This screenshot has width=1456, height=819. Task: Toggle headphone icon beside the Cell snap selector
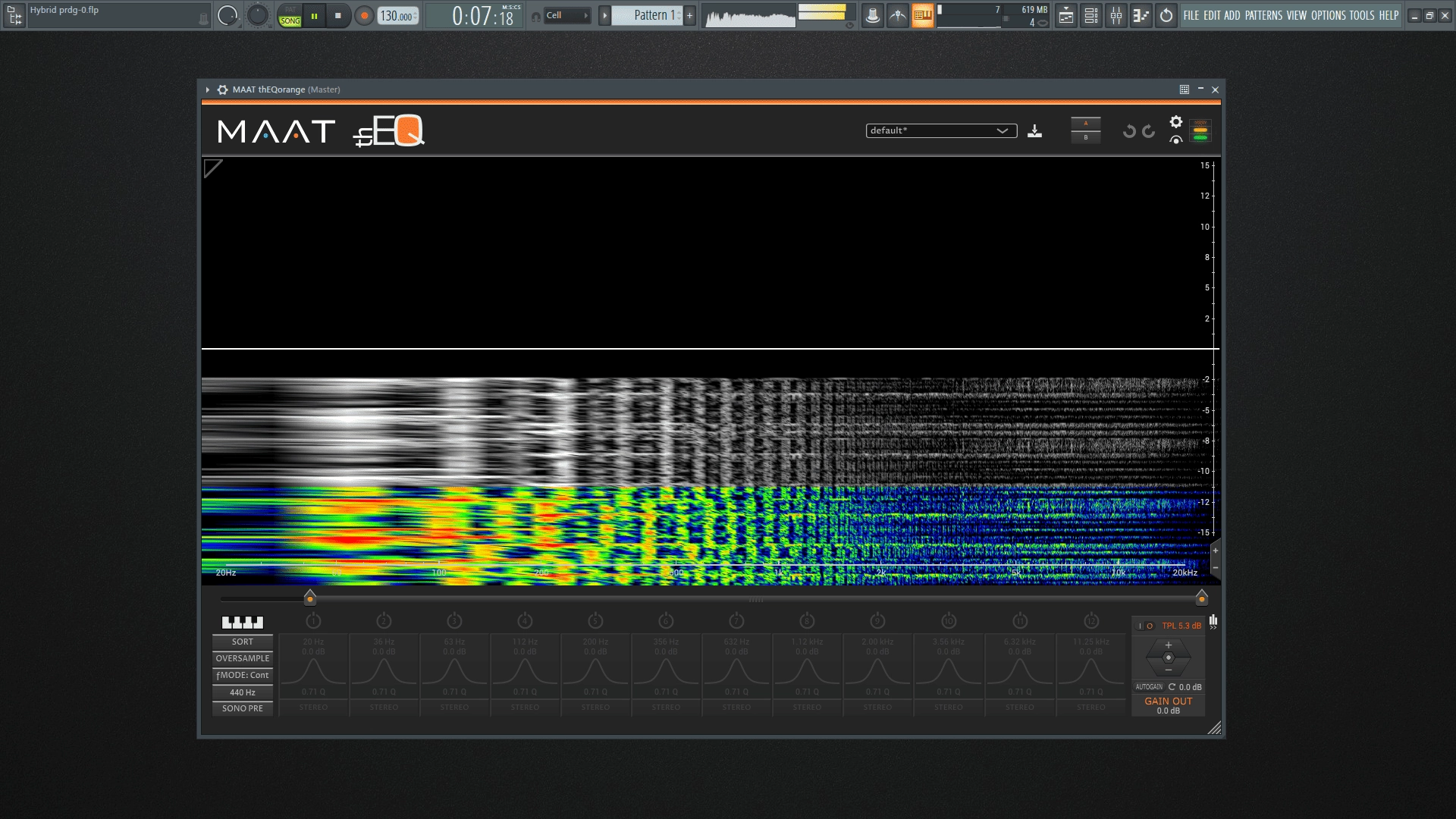(535, 16)
